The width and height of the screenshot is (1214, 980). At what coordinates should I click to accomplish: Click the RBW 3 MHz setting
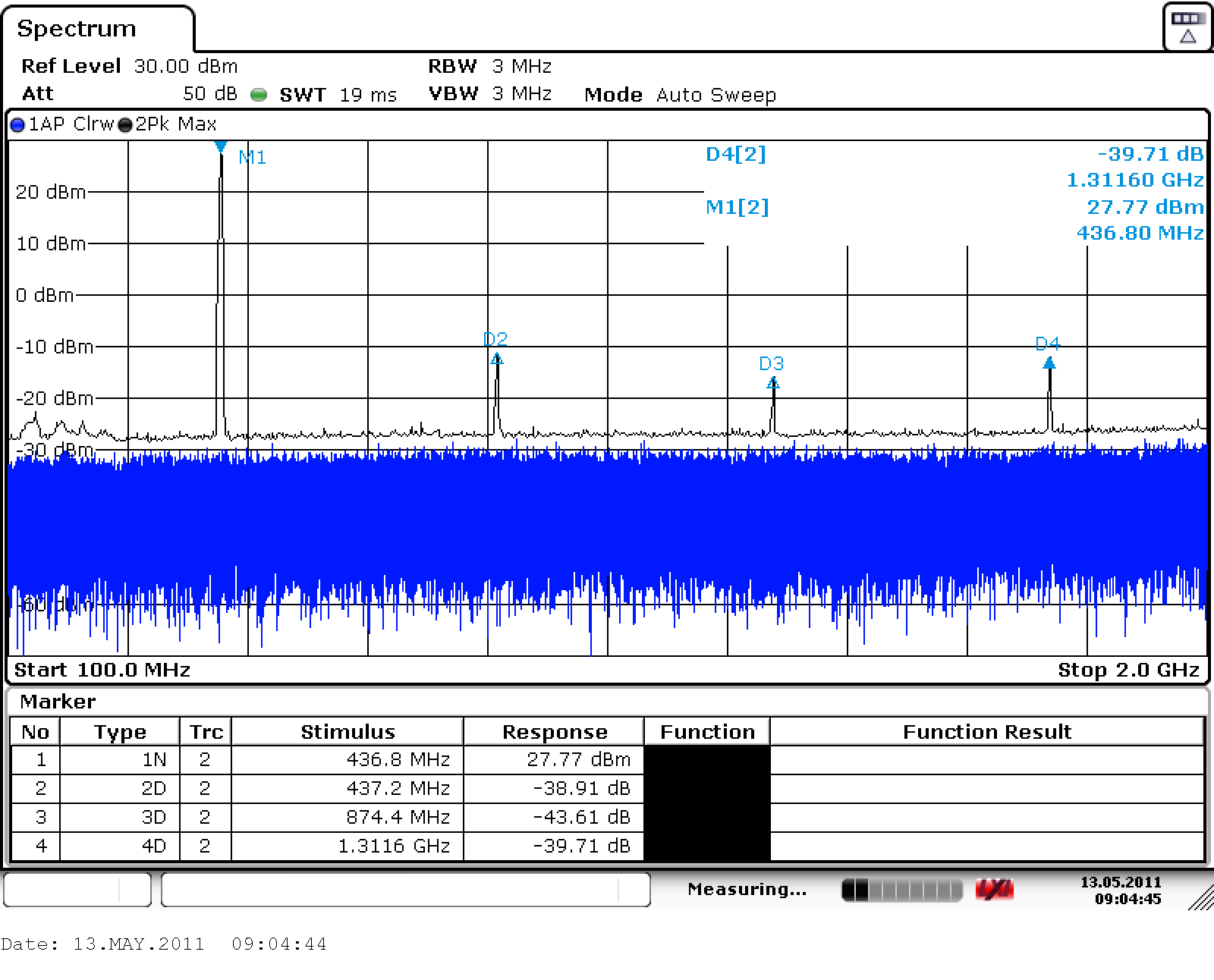pos(490,67)
